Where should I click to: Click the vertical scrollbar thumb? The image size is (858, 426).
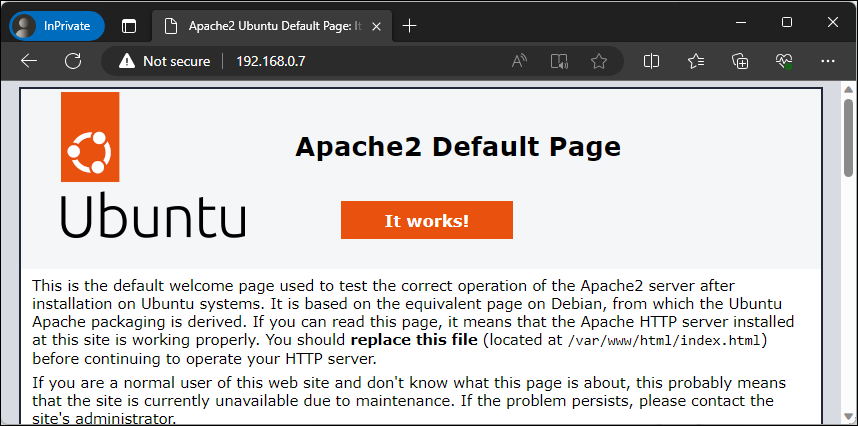click(x=849, y=138)
